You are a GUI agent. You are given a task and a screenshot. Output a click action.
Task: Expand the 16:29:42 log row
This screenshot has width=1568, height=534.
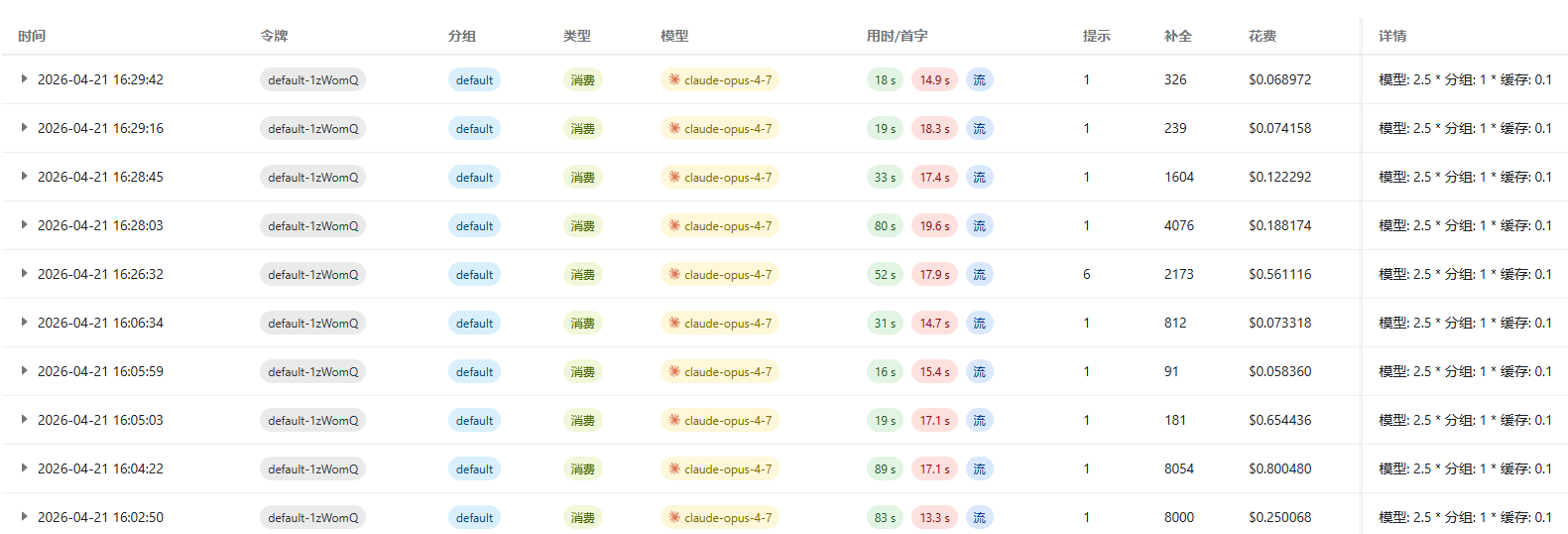(x=24, y=79)
